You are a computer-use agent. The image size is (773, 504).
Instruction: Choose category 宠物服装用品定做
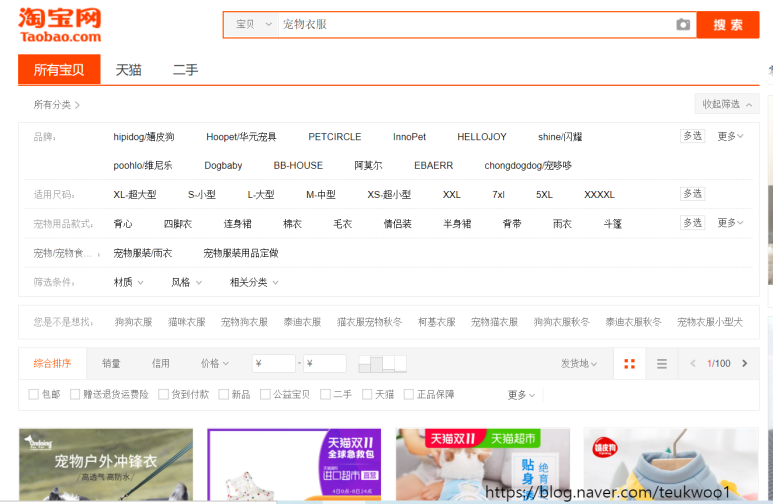point(241,253)
